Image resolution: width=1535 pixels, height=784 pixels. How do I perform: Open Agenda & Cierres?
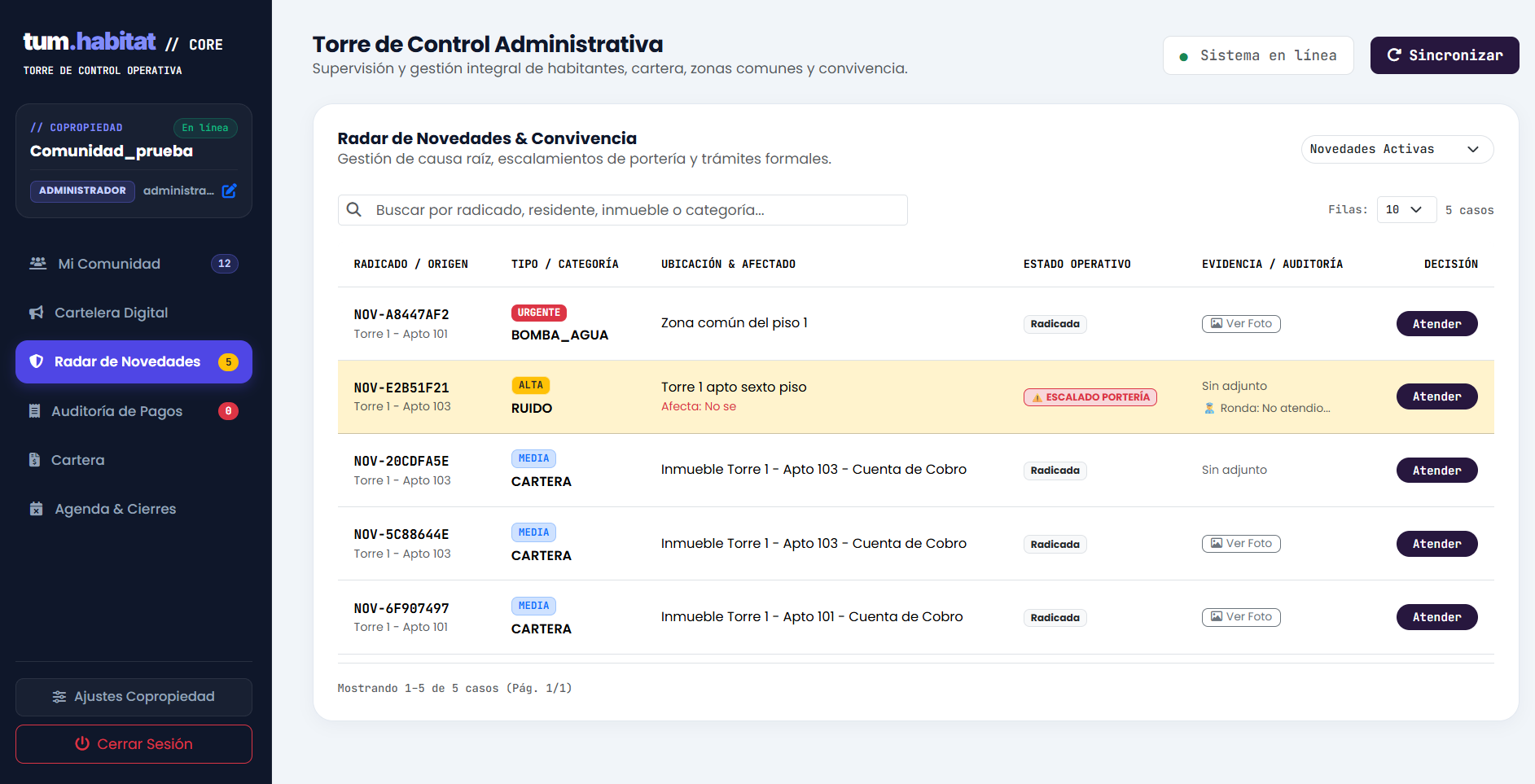tap(134, 509)
